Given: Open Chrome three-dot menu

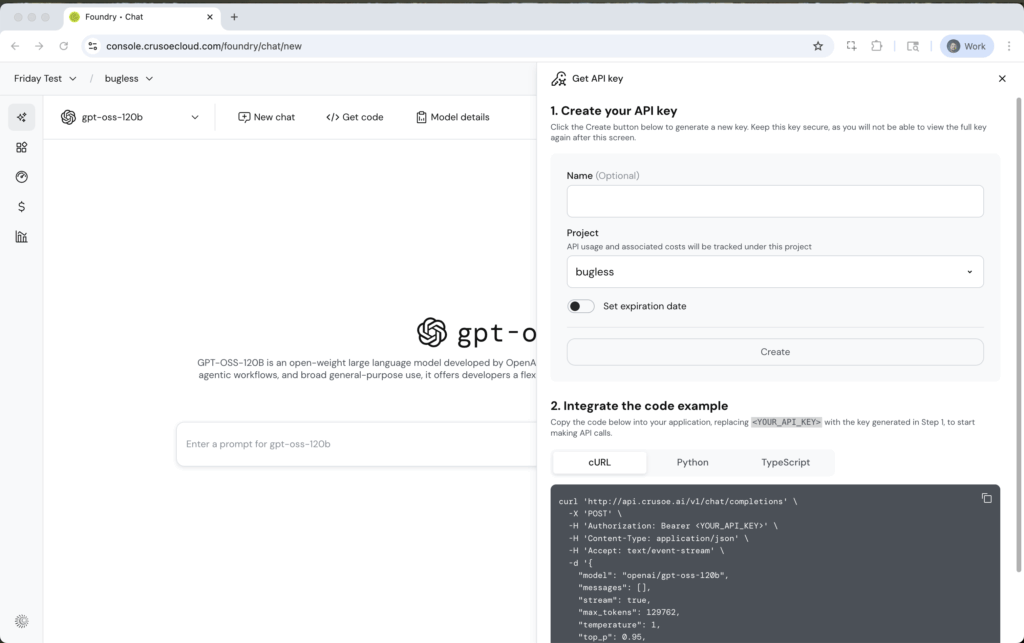Looking at the screenshot, I should (x=1009, y=46).
